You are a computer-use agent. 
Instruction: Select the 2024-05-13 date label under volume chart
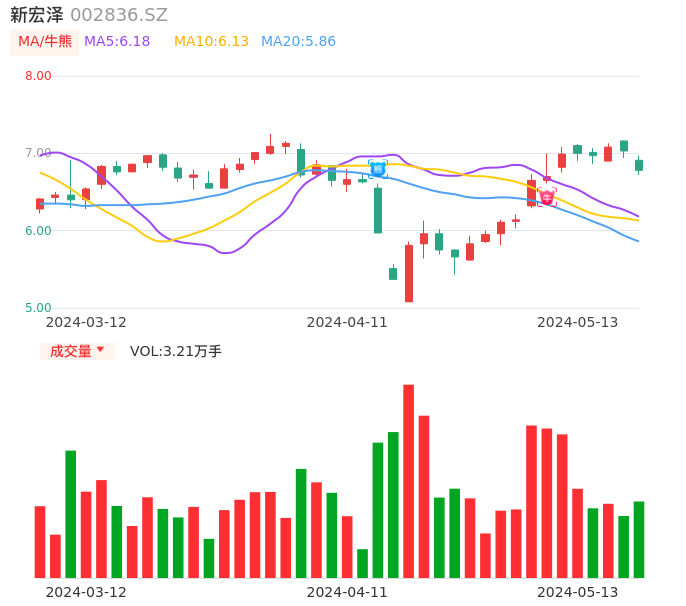(578, 592)
